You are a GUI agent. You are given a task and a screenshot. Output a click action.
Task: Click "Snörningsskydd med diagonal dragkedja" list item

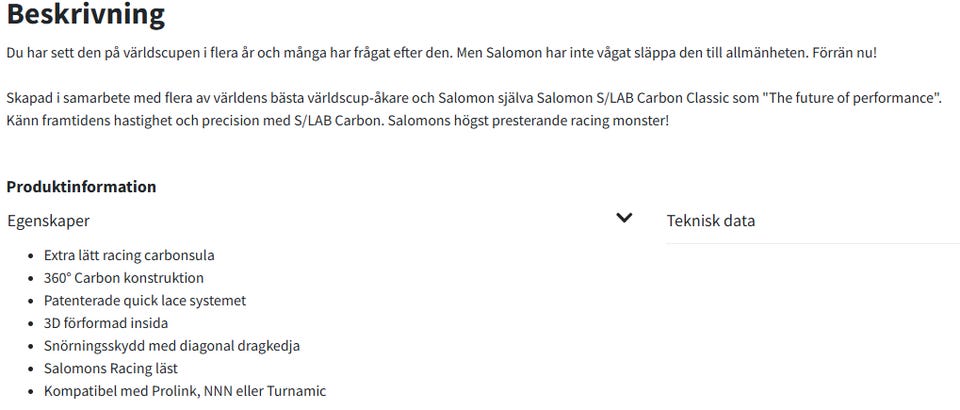pyautogui.click(x=171, y=346)
